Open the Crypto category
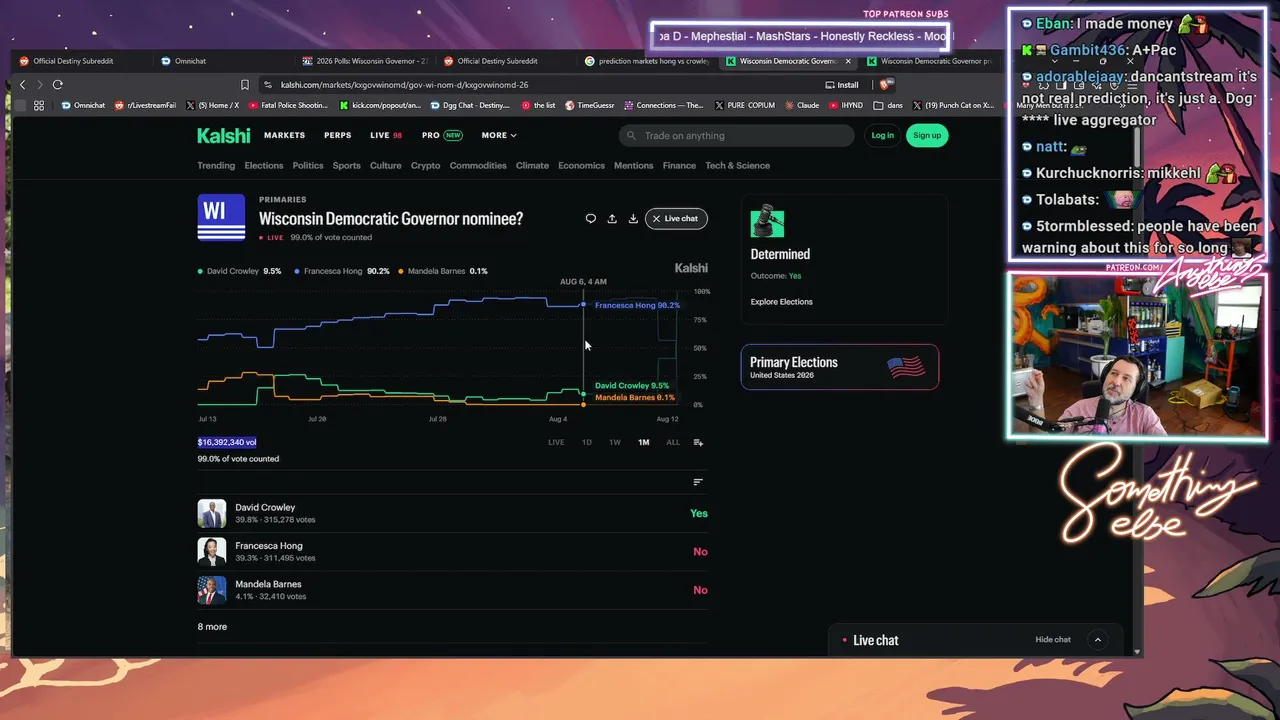This screenshot has height=720, width=1280. coord(425,166)
